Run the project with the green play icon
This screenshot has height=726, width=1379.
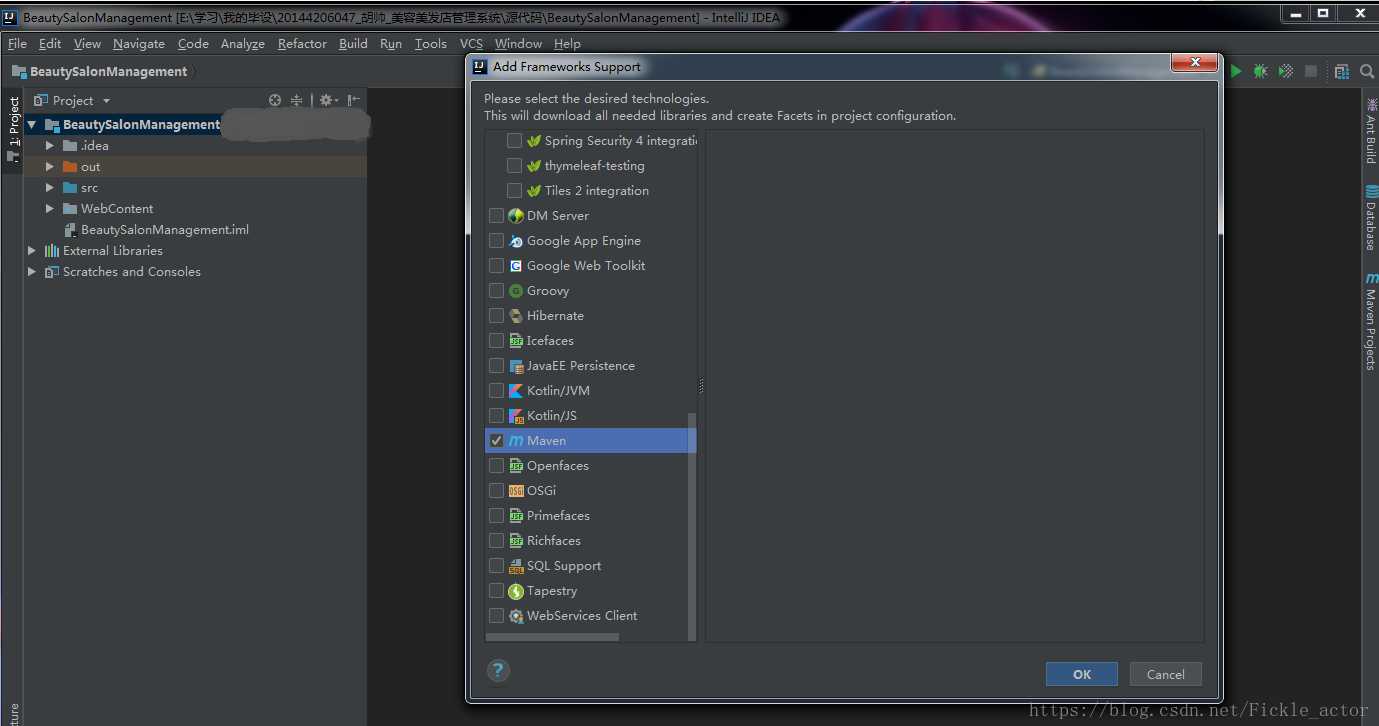[x=1236, y=71]
